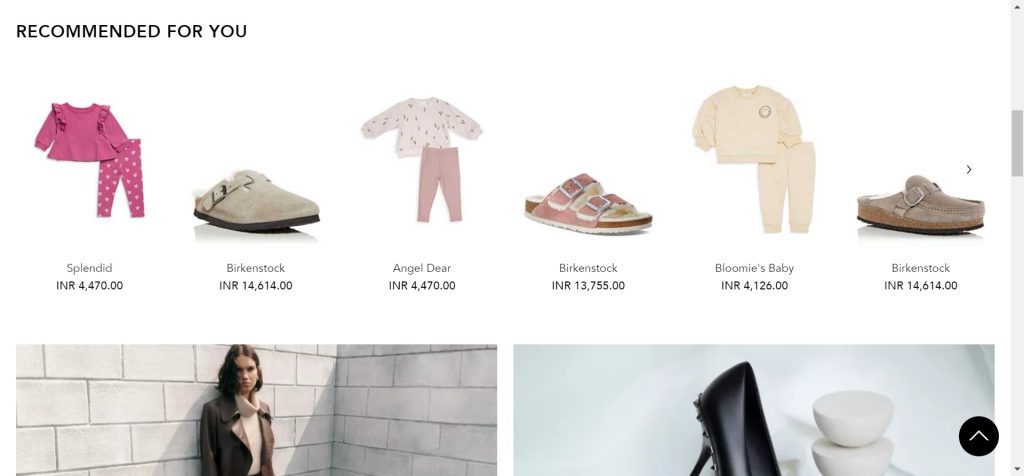Click the Recommended For You heading
1024x476 pixels.
pyautogui.click(x=131, y=31)
